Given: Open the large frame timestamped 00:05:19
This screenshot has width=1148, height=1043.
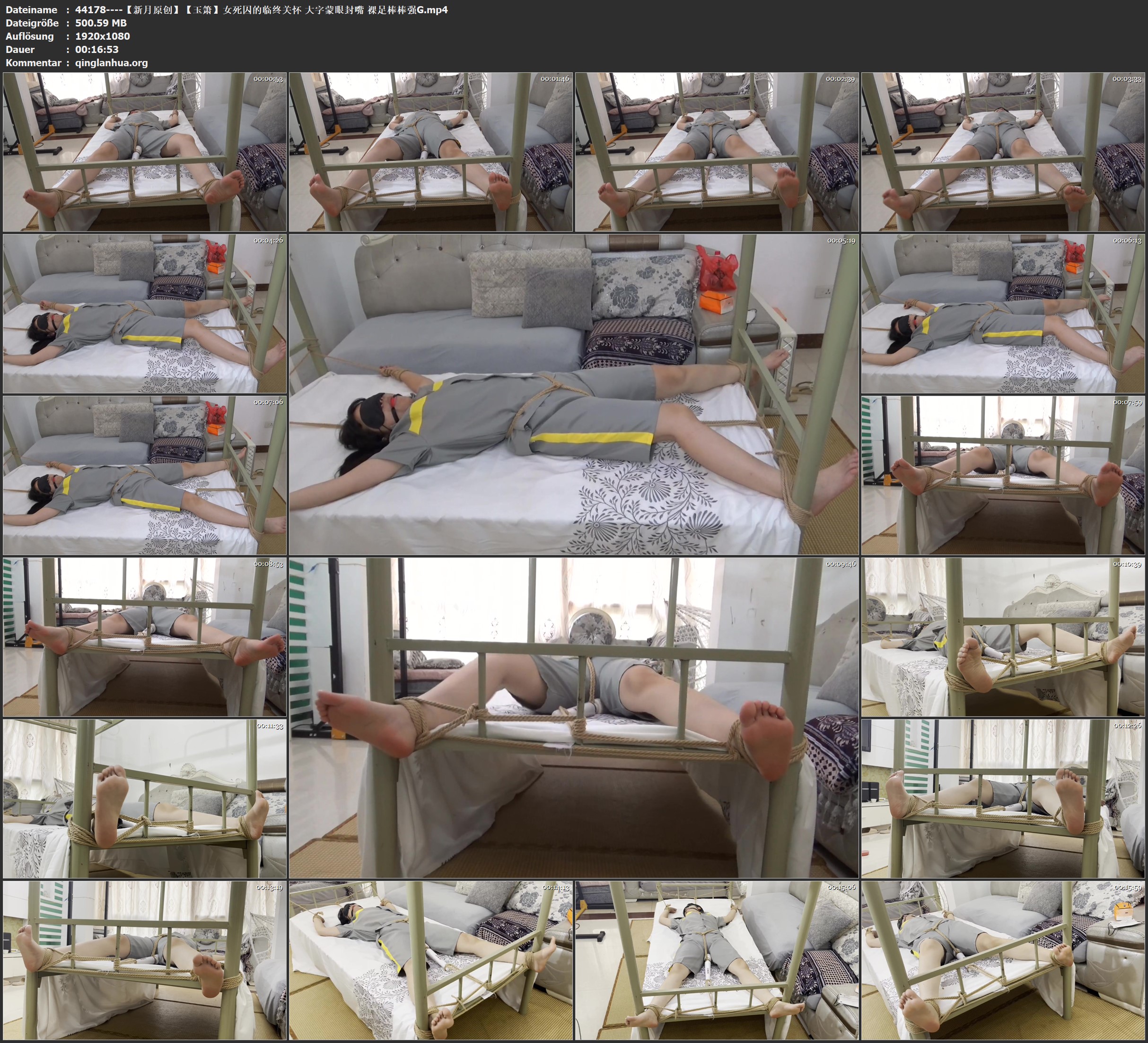Looking at the screenshot, I should [574, 394].
